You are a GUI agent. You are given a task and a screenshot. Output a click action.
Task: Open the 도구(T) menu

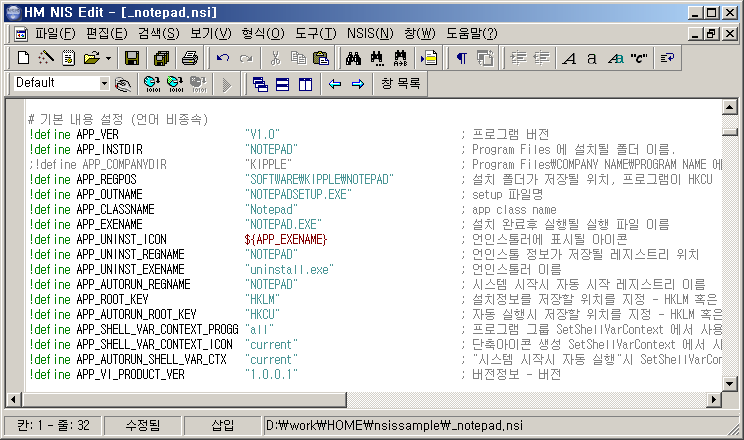[316, 33]
